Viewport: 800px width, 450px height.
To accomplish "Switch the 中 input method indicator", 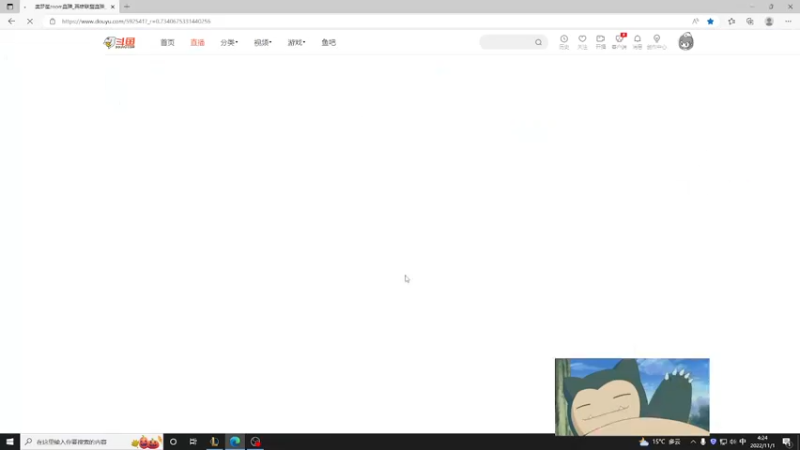I will point(742,442).
